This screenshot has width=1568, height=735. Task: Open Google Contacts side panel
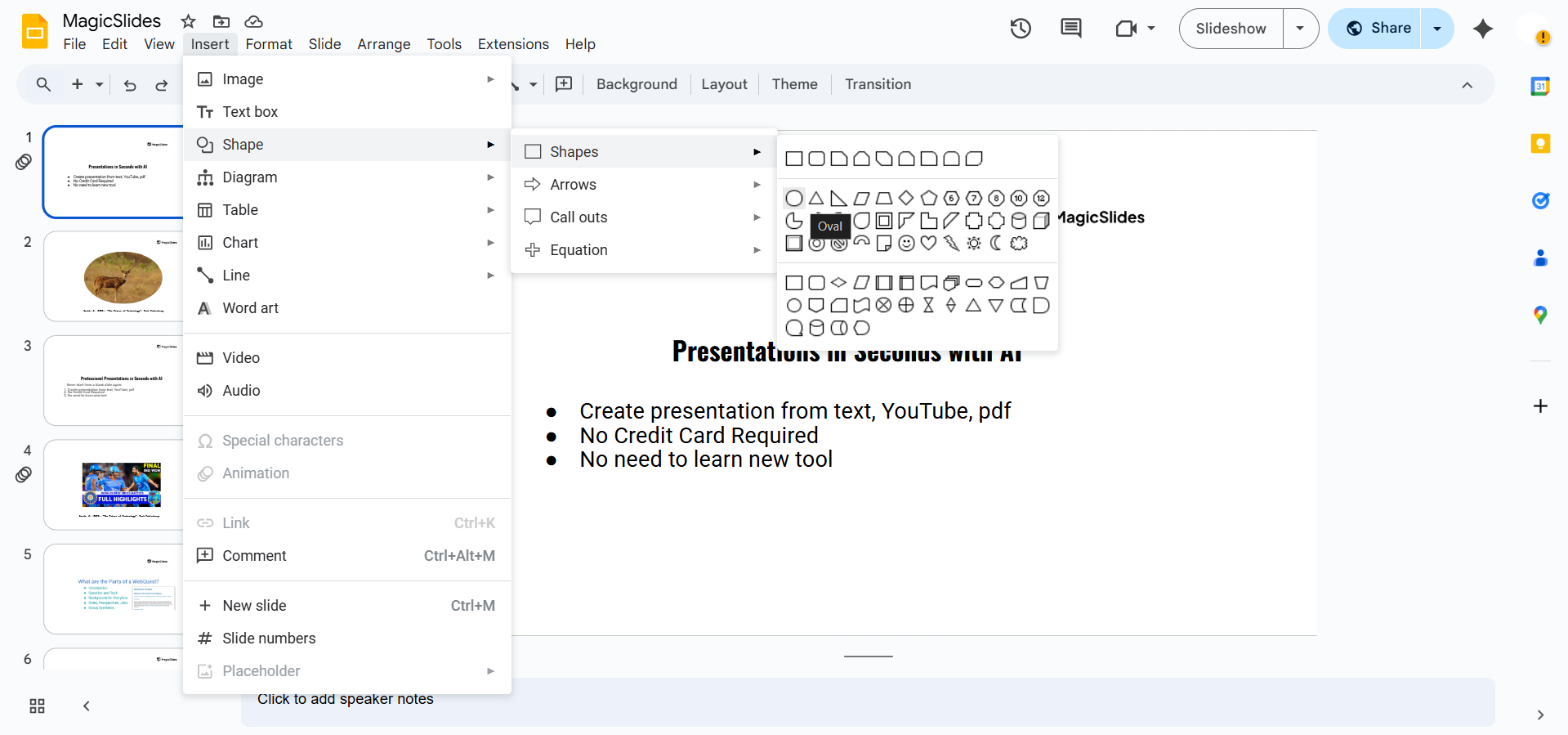click(x=1540, y=258)
